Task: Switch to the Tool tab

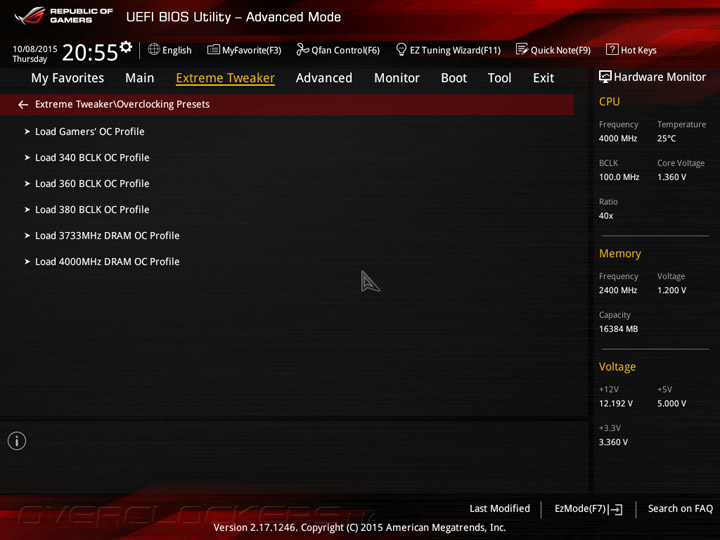Action: pyautogui.click(x=500, y=78)
